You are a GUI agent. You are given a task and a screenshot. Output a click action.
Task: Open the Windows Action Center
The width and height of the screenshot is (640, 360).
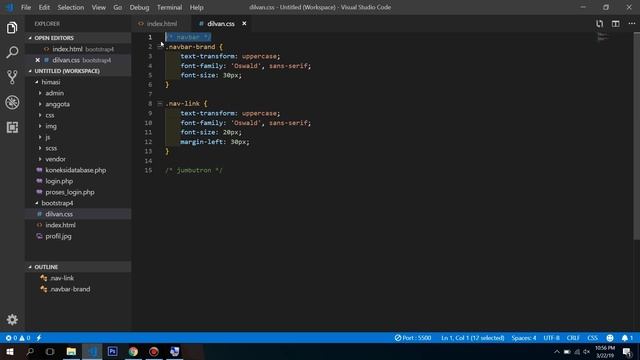(x=627, y=352)
